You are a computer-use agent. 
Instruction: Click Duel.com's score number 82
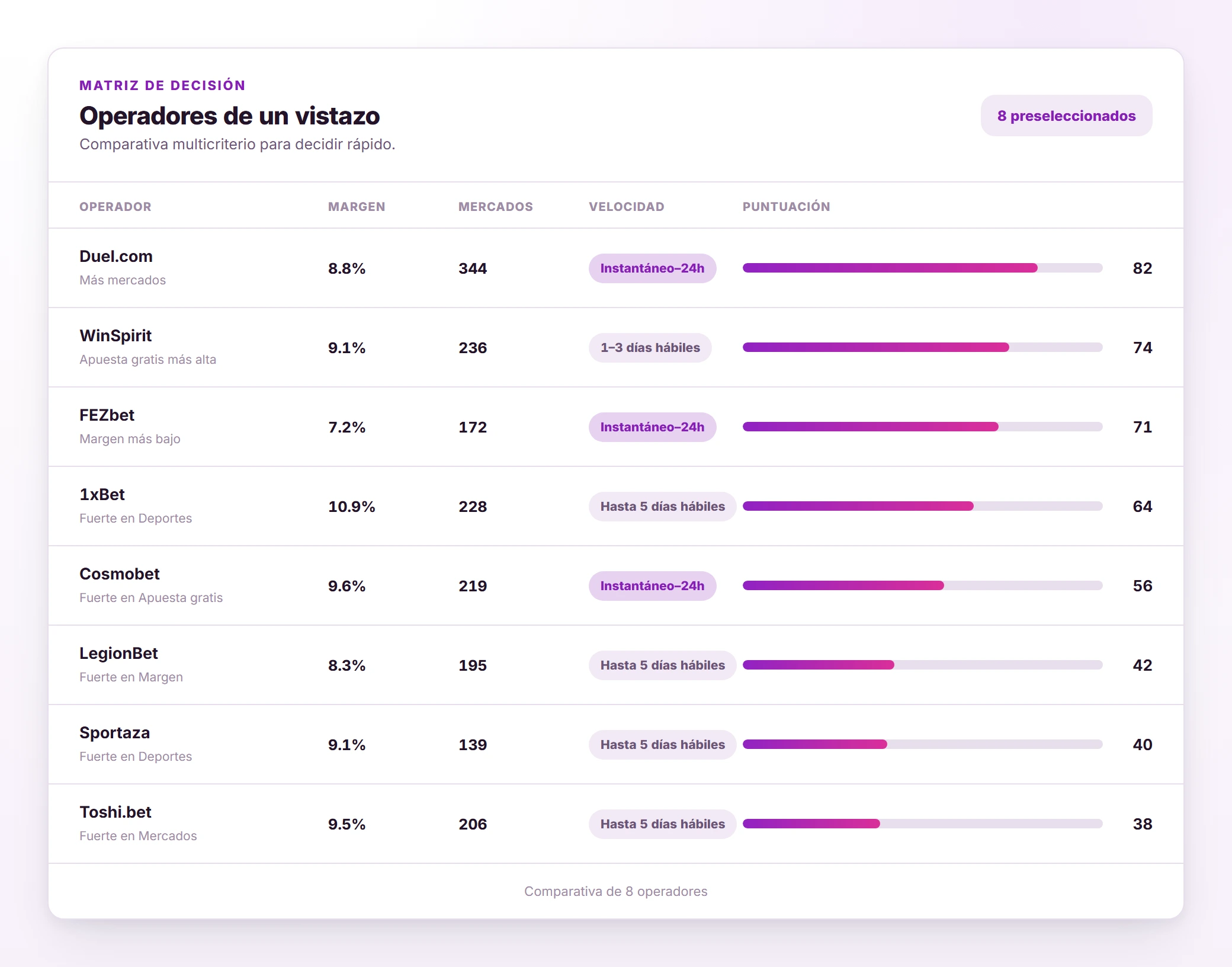click(1143, 268)
